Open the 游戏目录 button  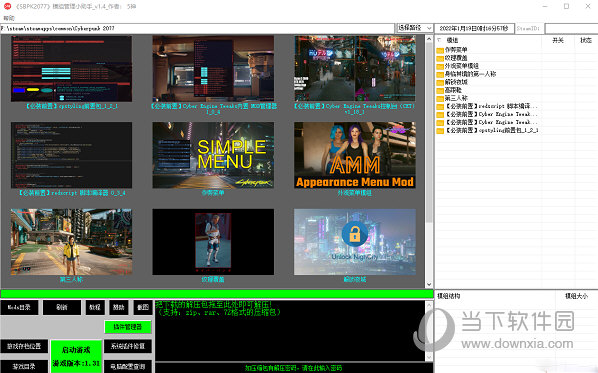pyautogui.click(x=24, y=366)
